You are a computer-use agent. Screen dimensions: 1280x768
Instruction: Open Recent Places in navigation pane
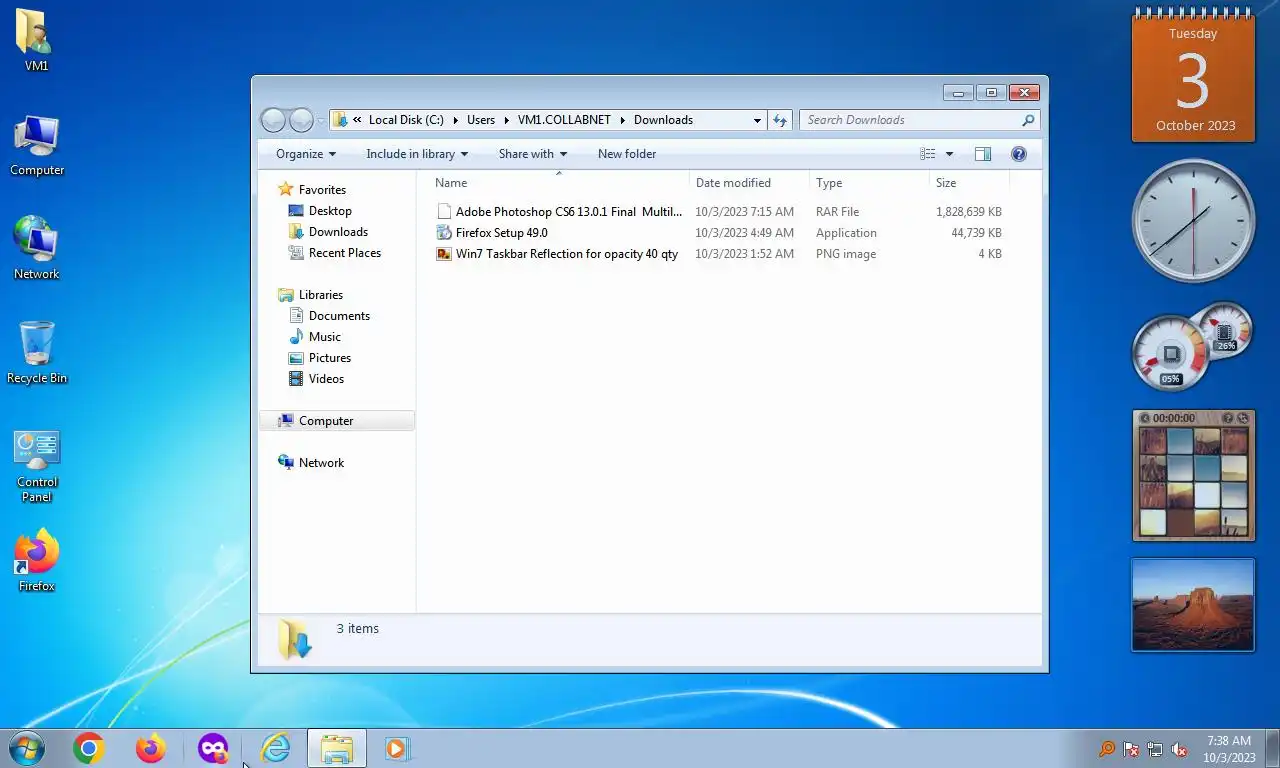point(345,253)
